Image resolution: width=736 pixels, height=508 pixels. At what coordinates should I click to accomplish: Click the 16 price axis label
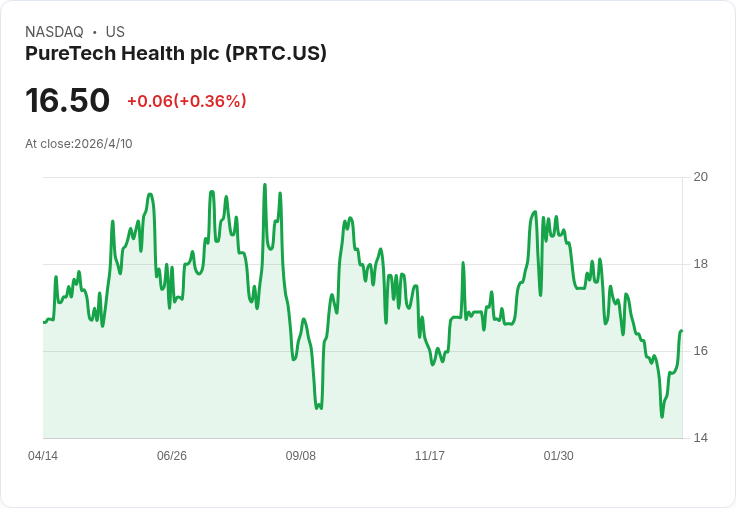click(x=701, y=351)
